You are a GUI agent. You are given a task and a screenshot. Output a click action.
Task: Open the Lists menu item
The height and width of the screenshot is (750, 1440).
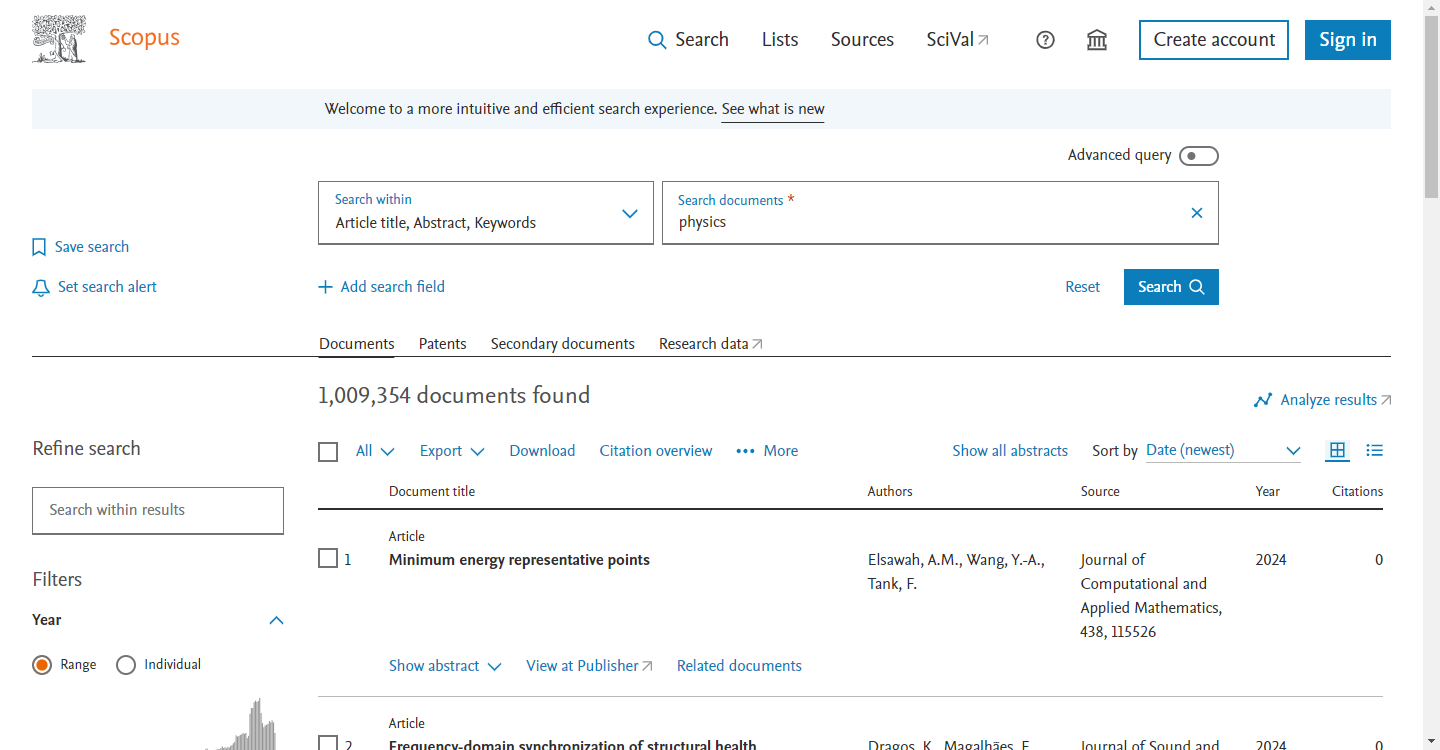[780, 40]
